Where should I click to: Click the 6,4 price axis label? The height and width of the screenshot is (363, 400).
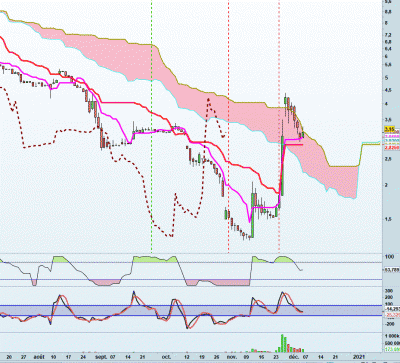pos(388,49)
